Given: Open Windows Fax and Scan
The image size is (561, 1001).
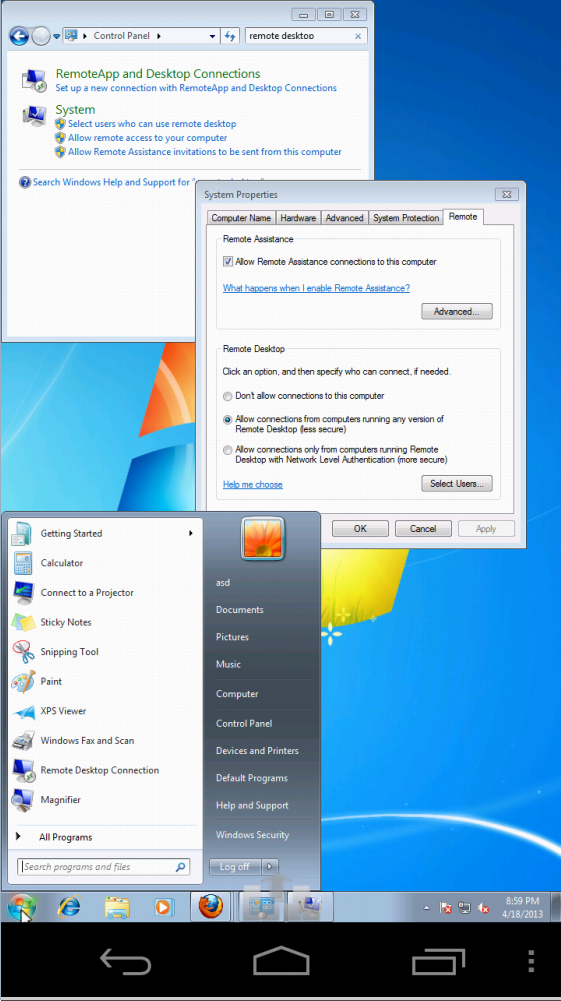Looking at the screenshot, I should 103,741.
